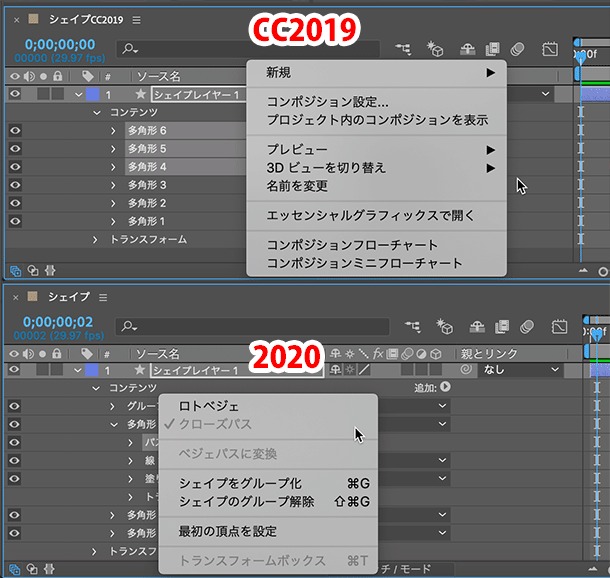Image resolution: width=610 pixels, height=578 pixels.
Task: Select 最初の頂点を設定 in 2020 menu
Action: pyautogui.click(x=268, y=531)
